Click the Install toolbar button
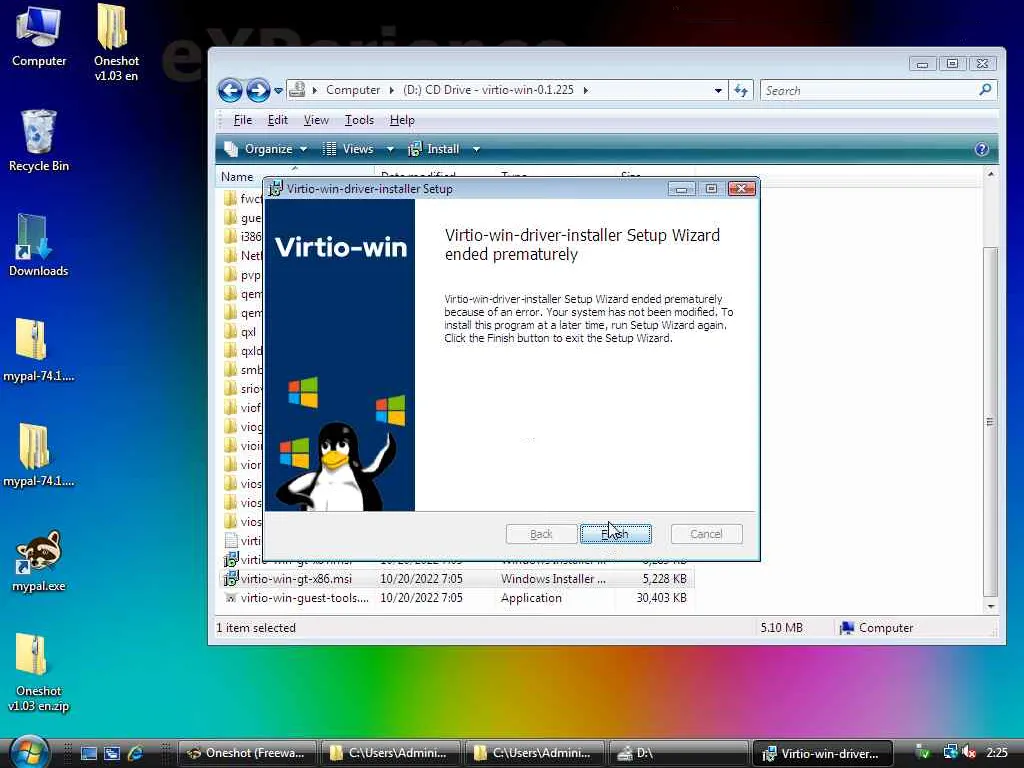 [x=434, y=149]
